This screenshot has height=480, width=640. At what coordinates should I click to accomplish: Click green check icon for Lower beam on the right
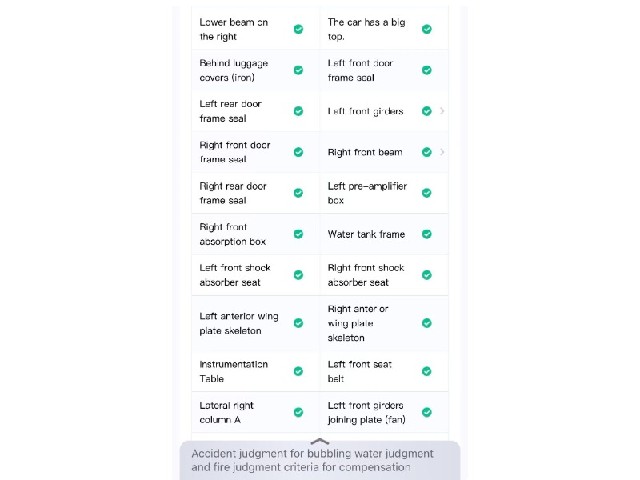coord(298,29)
